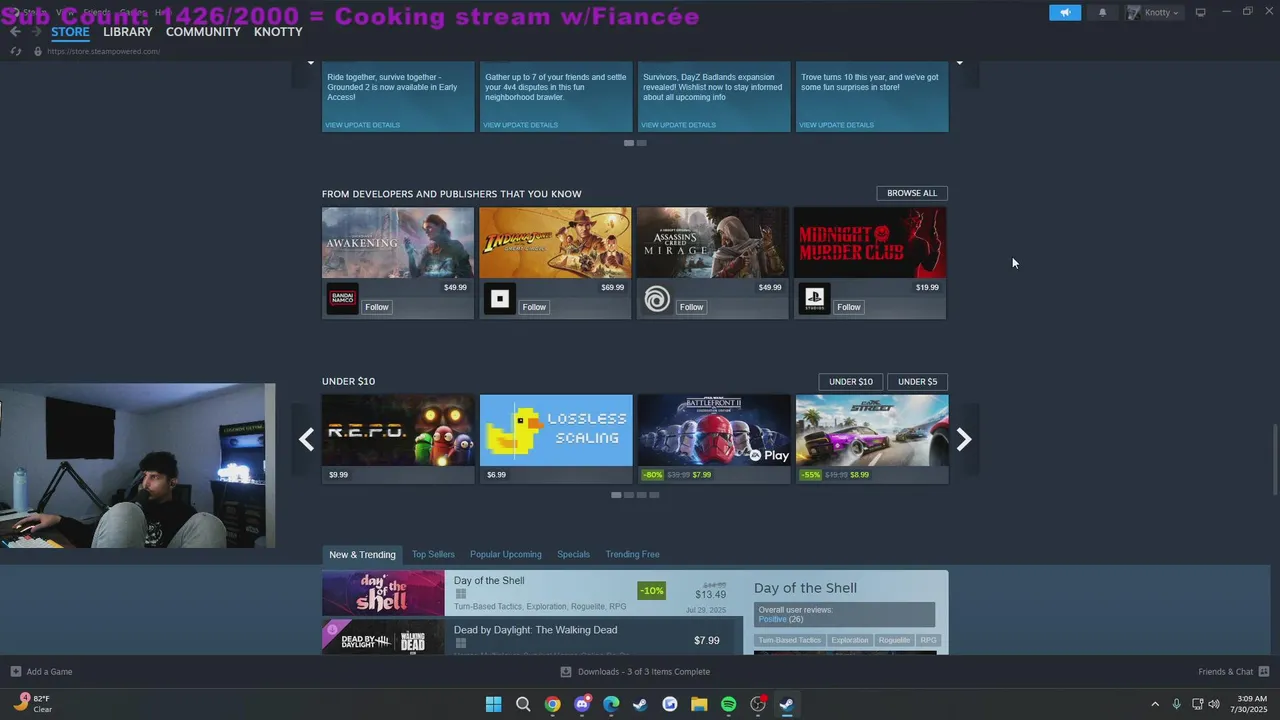Follow the Bethesda publisher under Indiana Jones

(534, 307)
